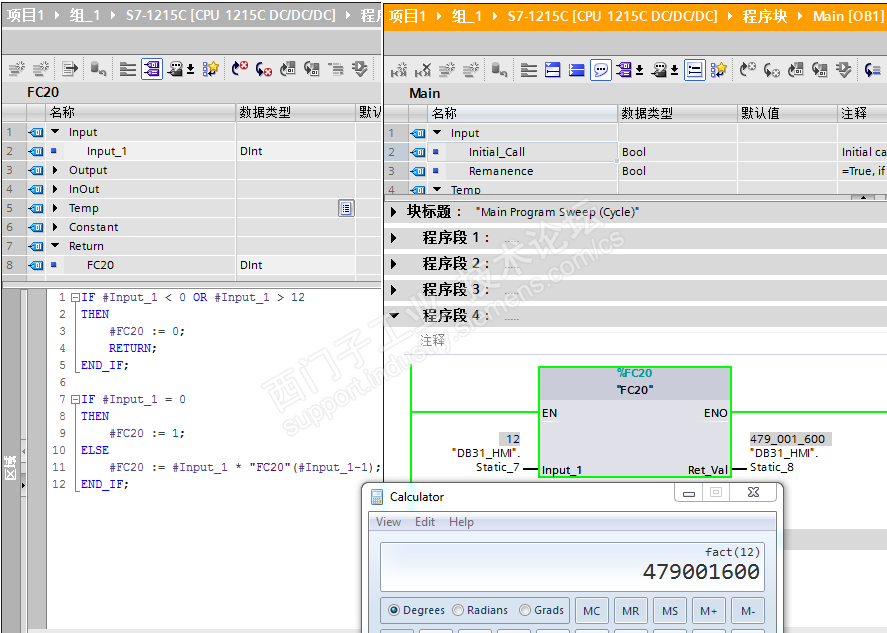Select Initial_Call row in Main interface
The width and height of the screenshot is (887, 633).
pos(635,152)
